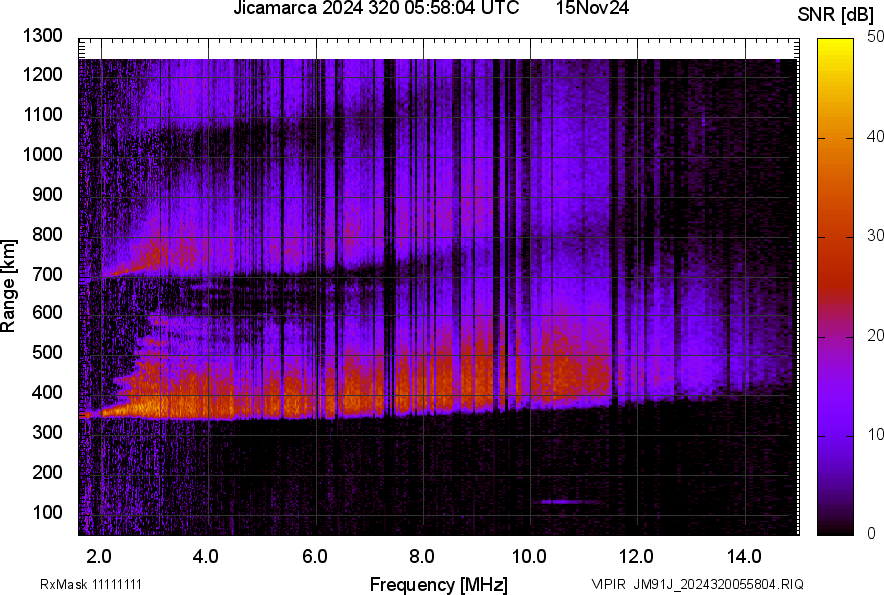Click the colorbar tick label '30'
This screenshot has width=884, height=595.
875,236
